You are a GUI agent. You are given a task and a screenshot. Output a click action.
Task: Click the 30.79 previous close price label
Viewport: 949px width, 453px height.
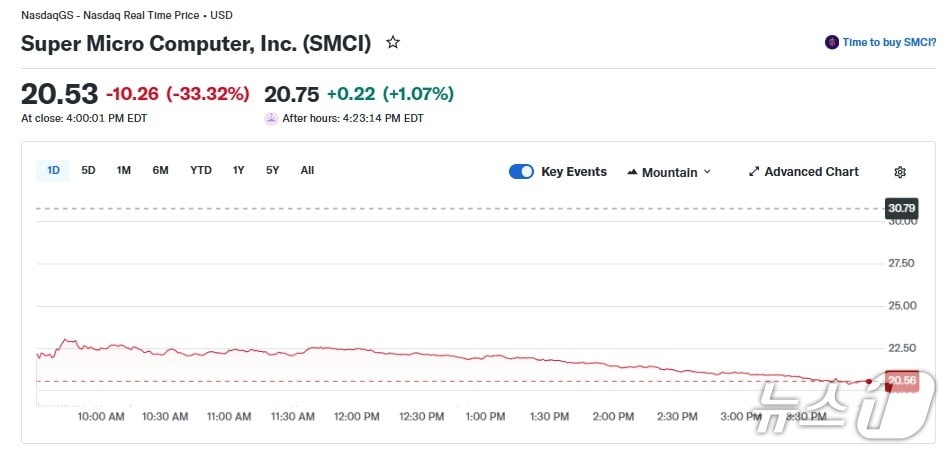tap(901, 208)
